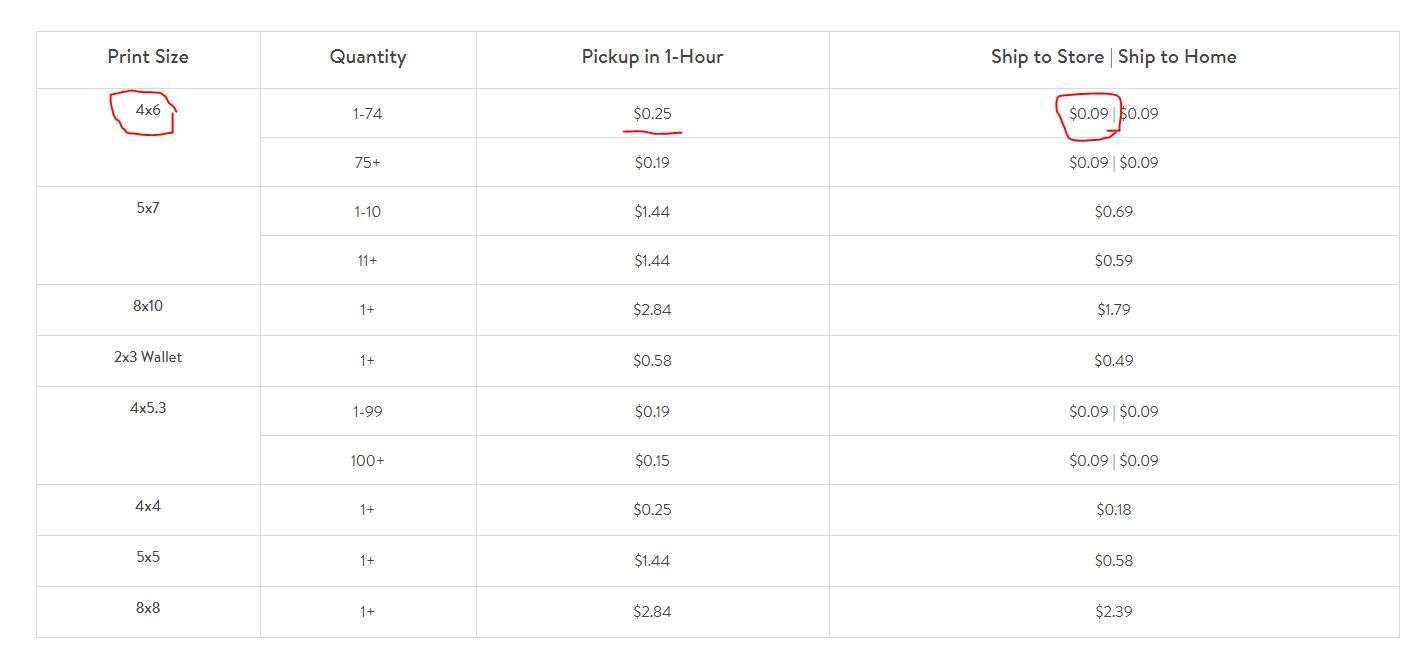Click the 75+ quantity cell
The height and width of the screenshot is (663, 1418).
(x=368, y=163)
